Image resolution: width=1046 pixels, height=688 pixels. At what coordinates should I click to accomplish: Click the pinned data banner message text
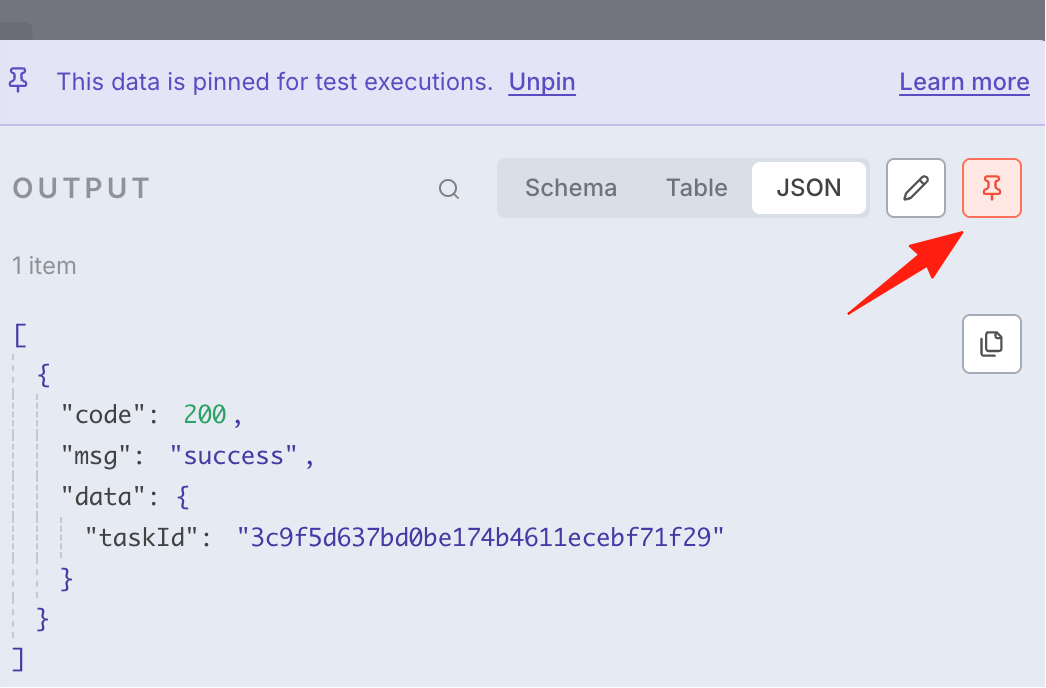click(274, 82)
